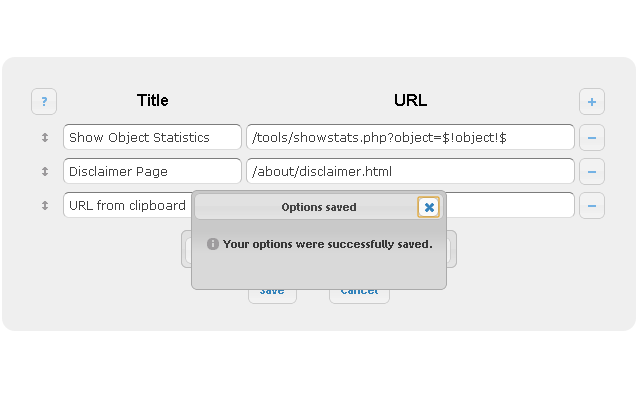Remove the Disclaimer Page row

592,172
